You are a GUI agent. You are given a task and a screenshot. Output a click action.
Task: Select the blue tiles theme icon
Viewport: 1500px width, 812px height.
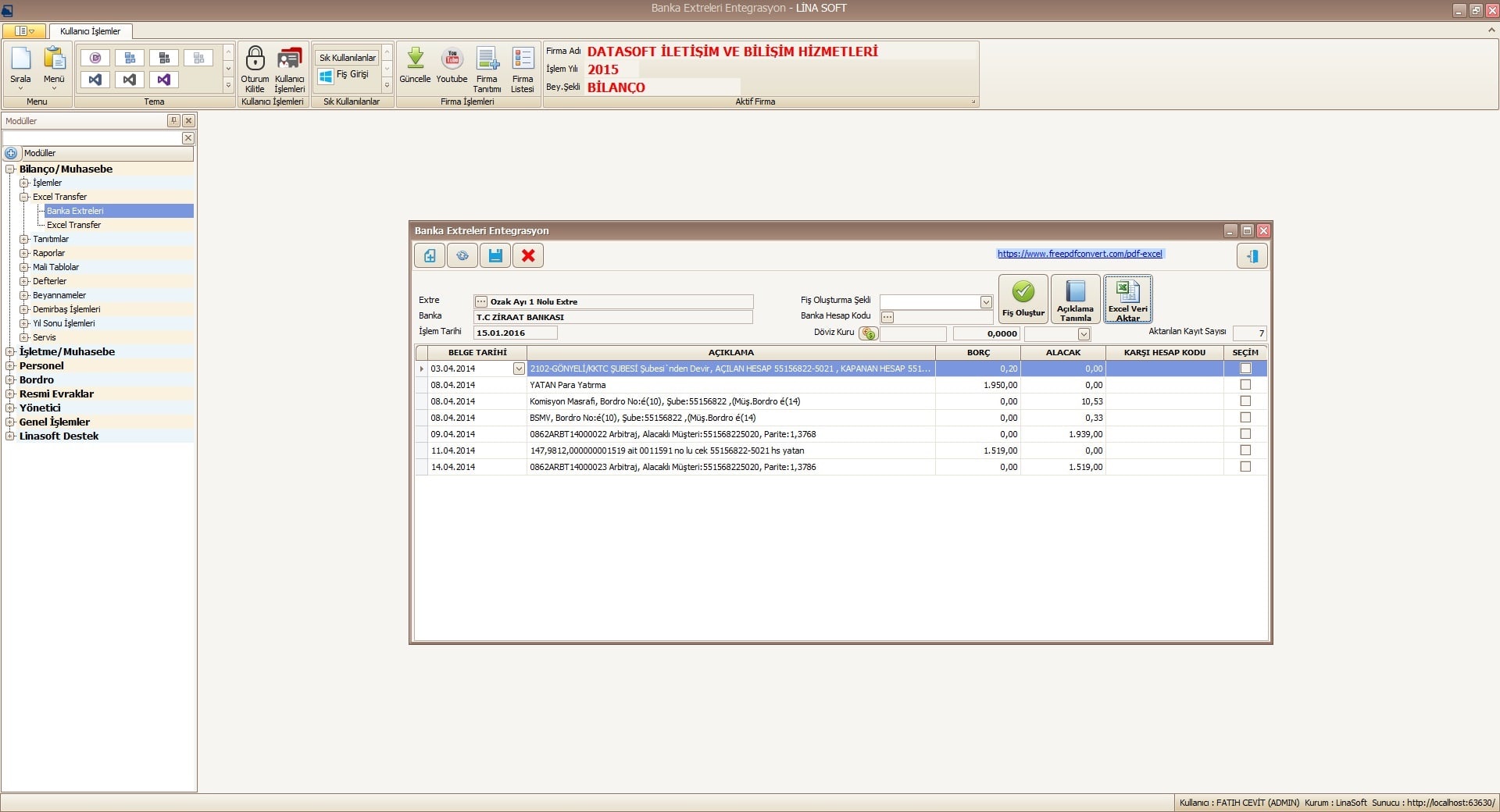(x=130, y=58)
